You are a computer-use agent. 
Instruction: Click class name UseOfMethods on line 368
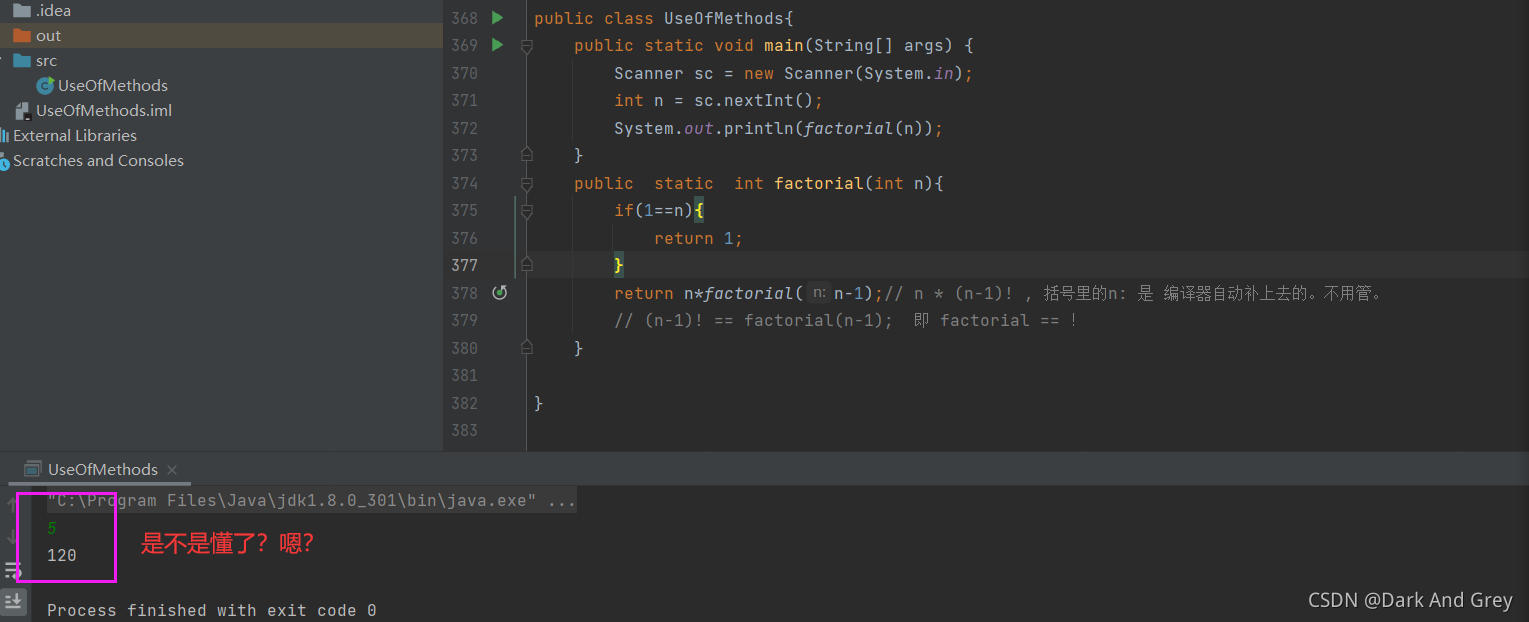pyautogui.click(x=724, y=19)
